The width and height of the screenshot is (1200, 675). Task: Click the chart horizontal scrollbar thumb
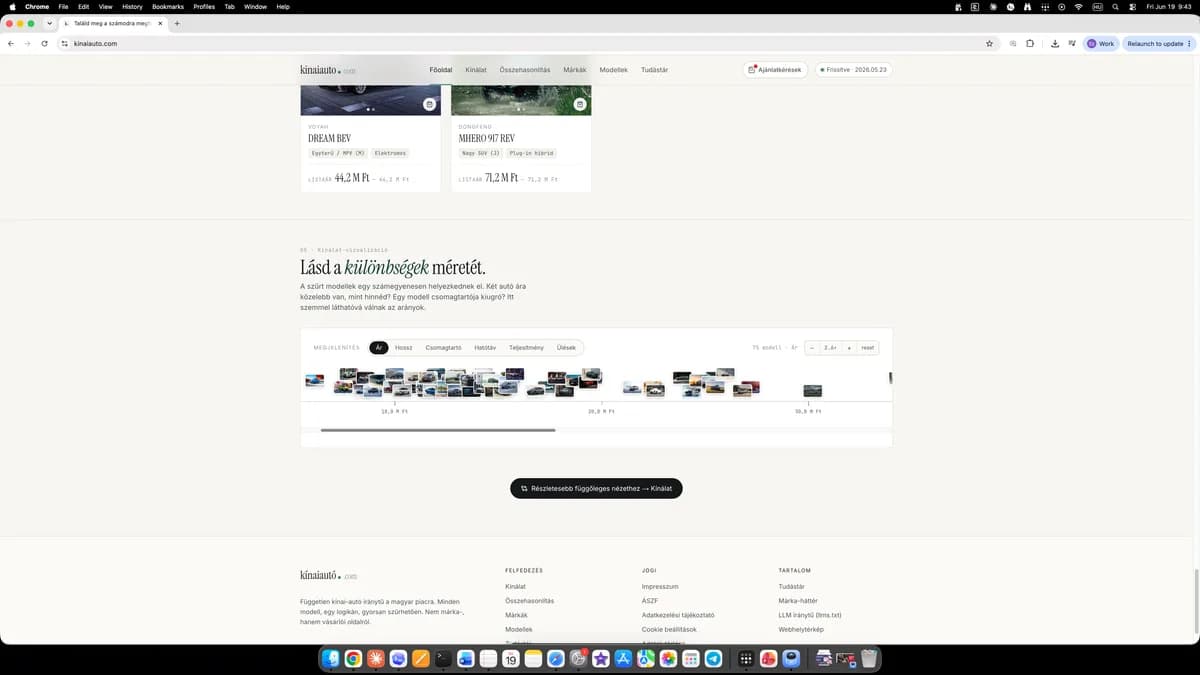(x=438, y=430)
